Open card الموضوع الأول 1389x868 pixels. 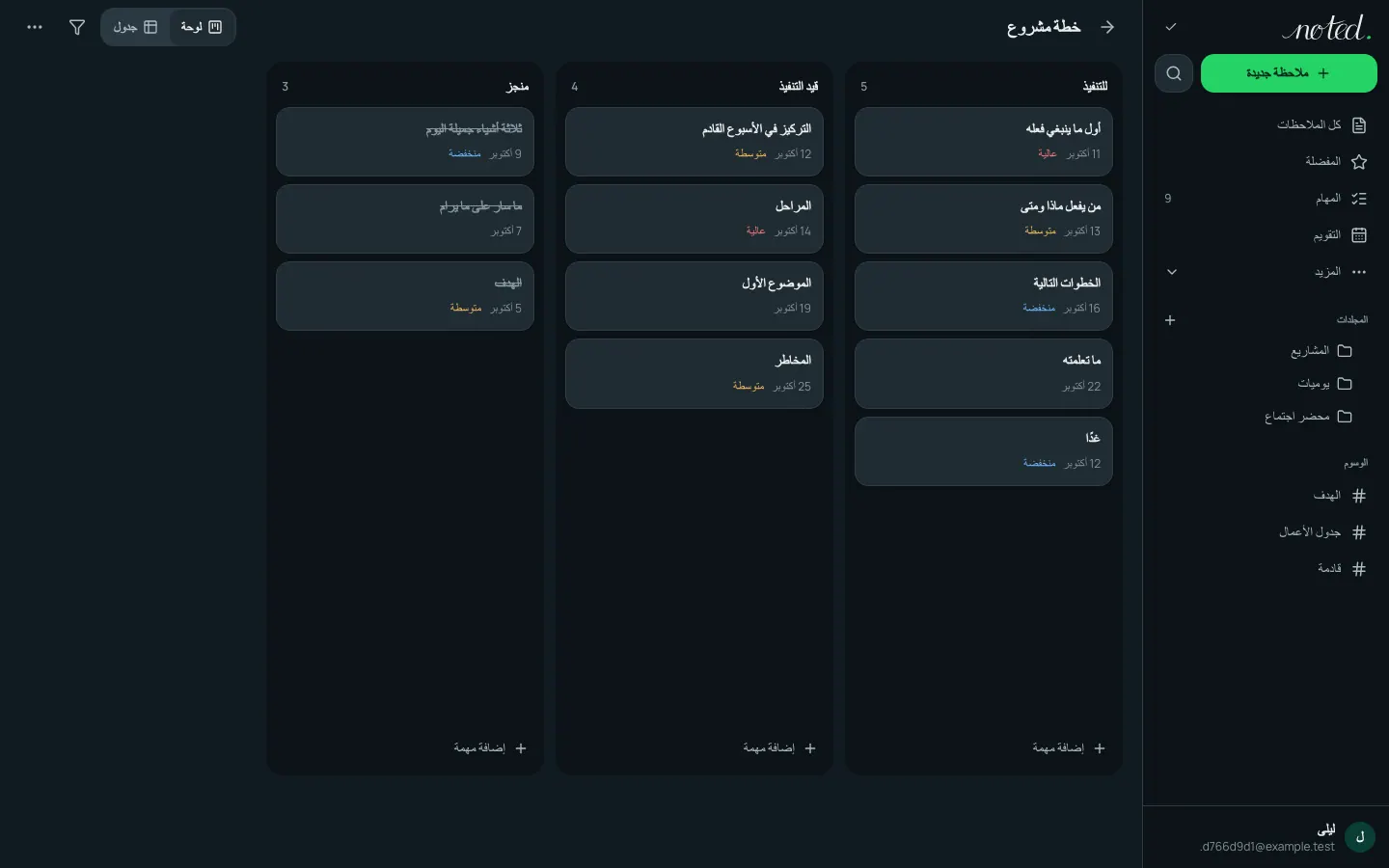(x=694, y=296)
